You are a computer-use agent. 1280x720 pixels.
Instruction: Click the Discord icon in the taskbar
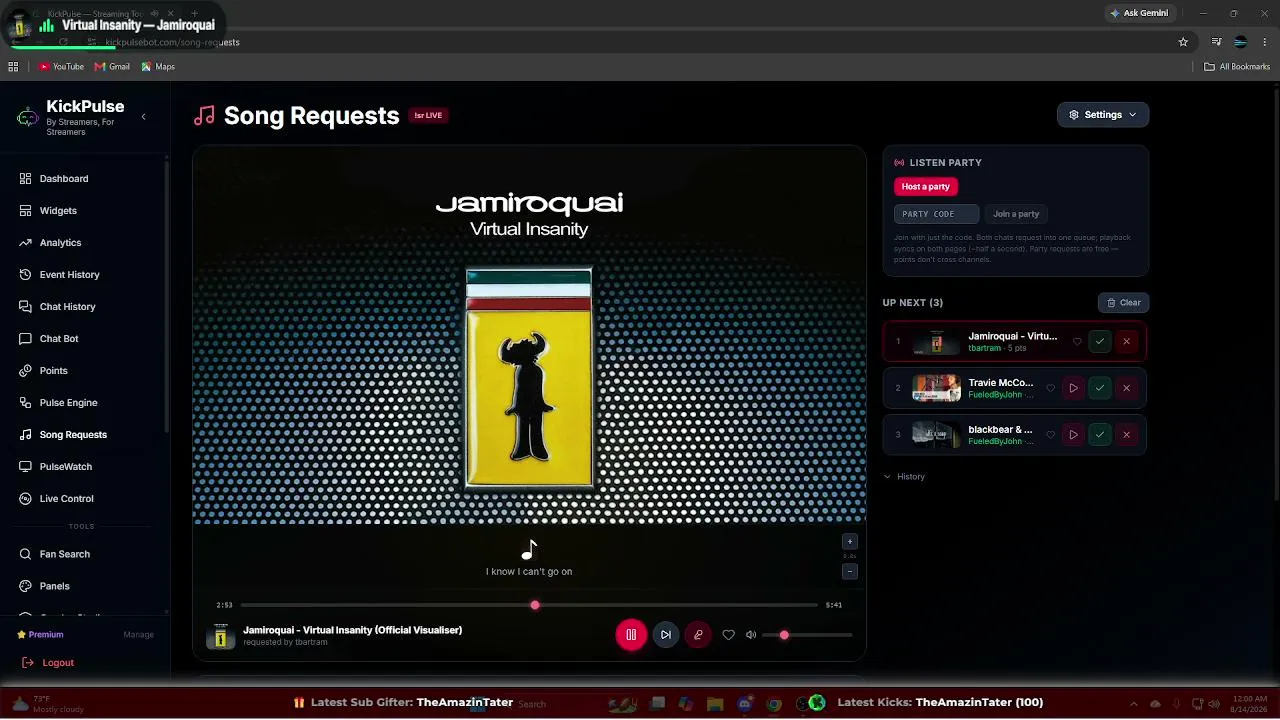[745, 704]
